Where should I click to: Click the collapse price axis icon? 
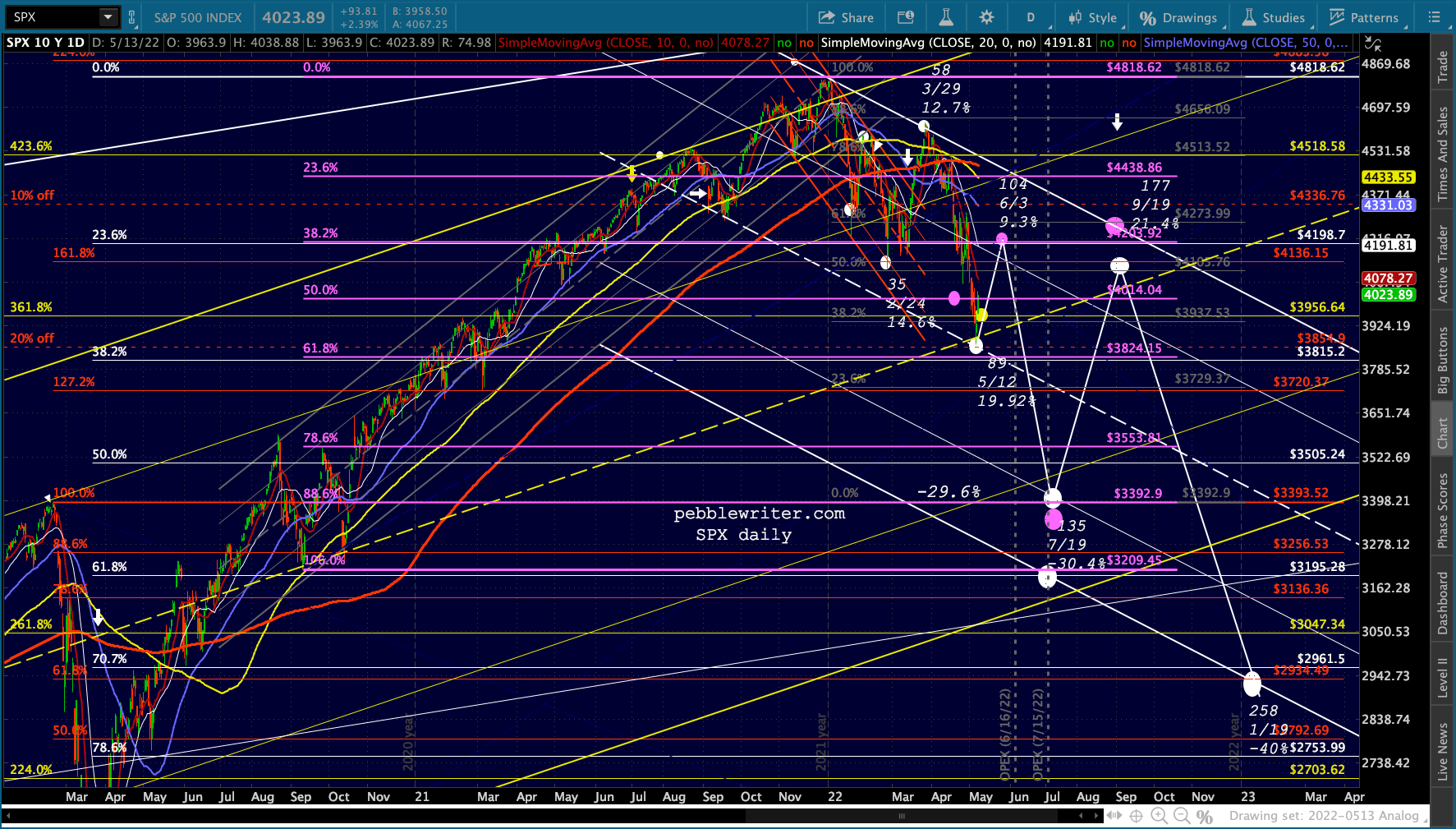[x=1372, y=44]
